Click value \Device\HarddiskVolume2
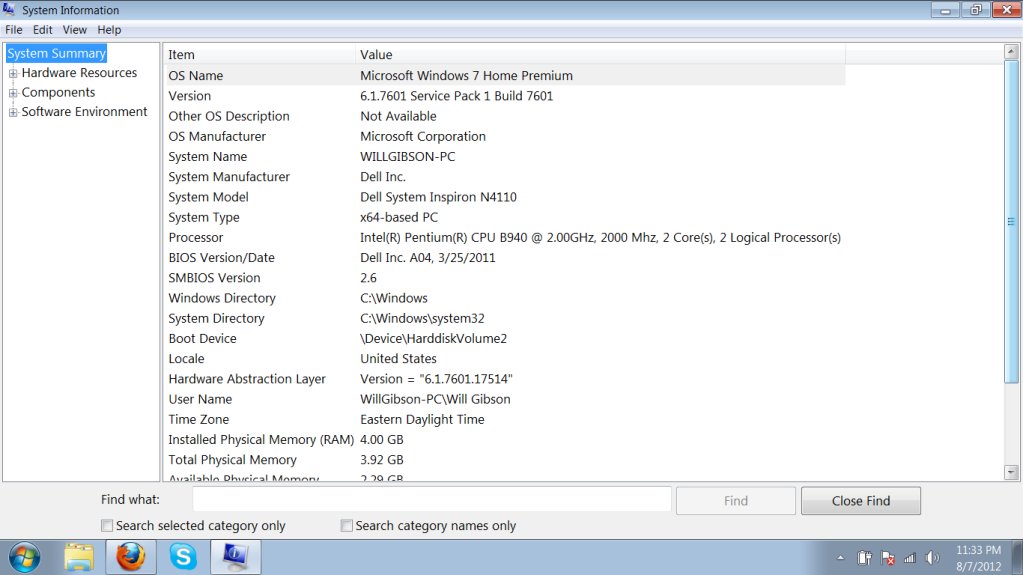Screen dimensions: 1023x575 (433, 339)
